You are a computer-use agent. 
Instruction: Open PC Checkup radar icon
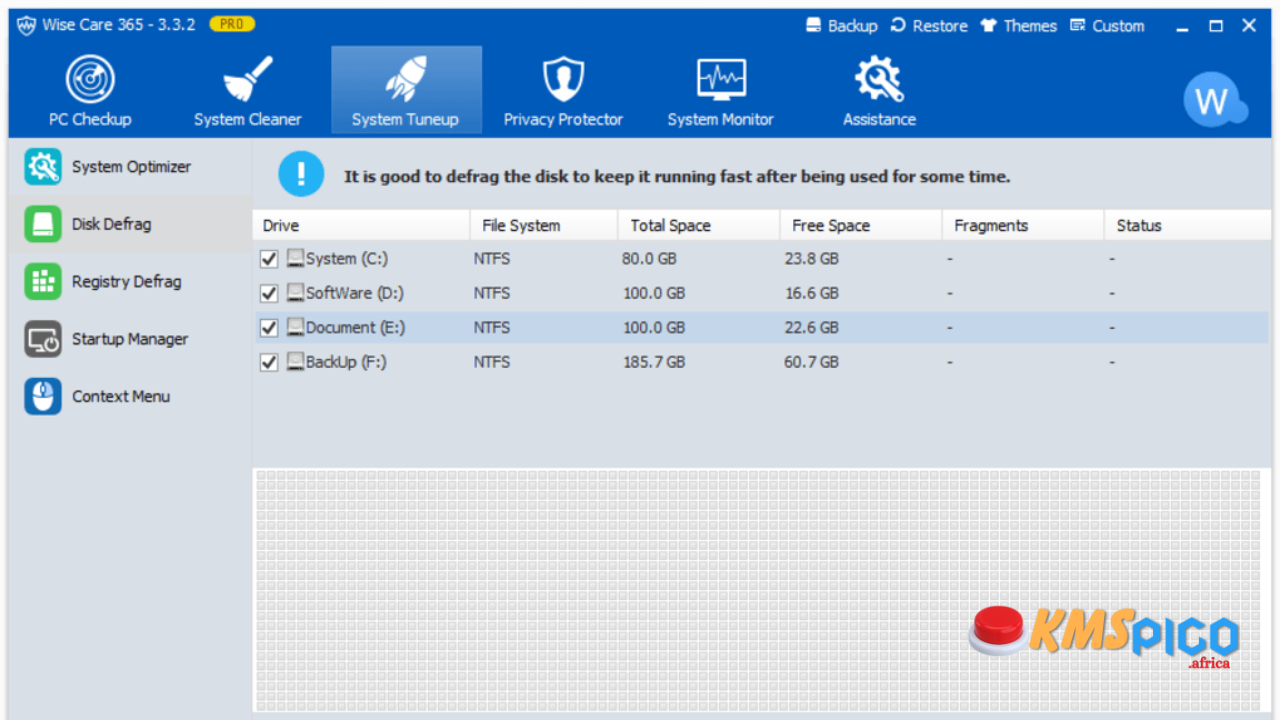pos(90,79)
